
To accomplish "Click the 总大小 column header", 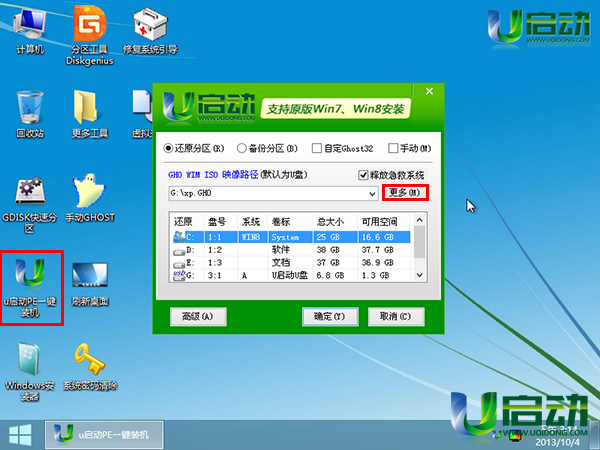I will (x=335, y=222).
